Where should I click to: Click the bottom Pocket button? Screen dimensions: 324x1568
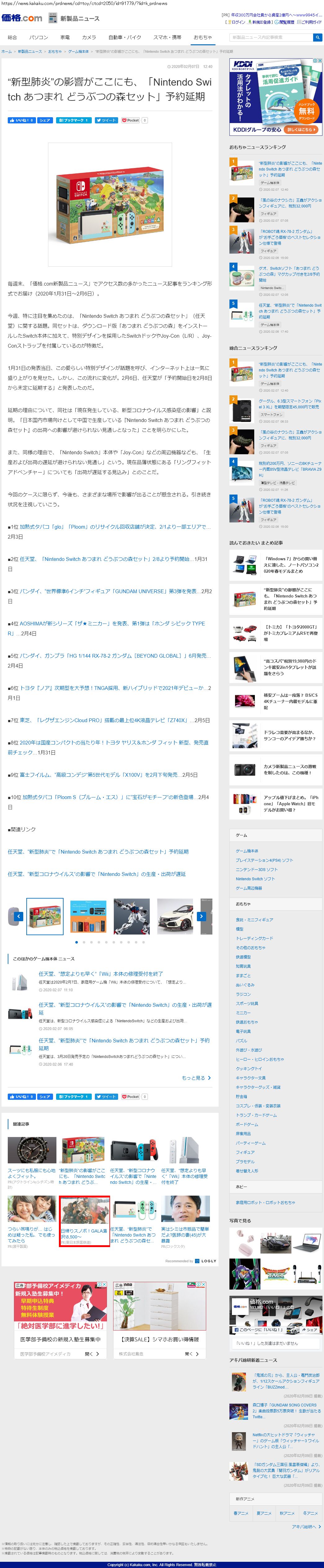(130, 1096)
